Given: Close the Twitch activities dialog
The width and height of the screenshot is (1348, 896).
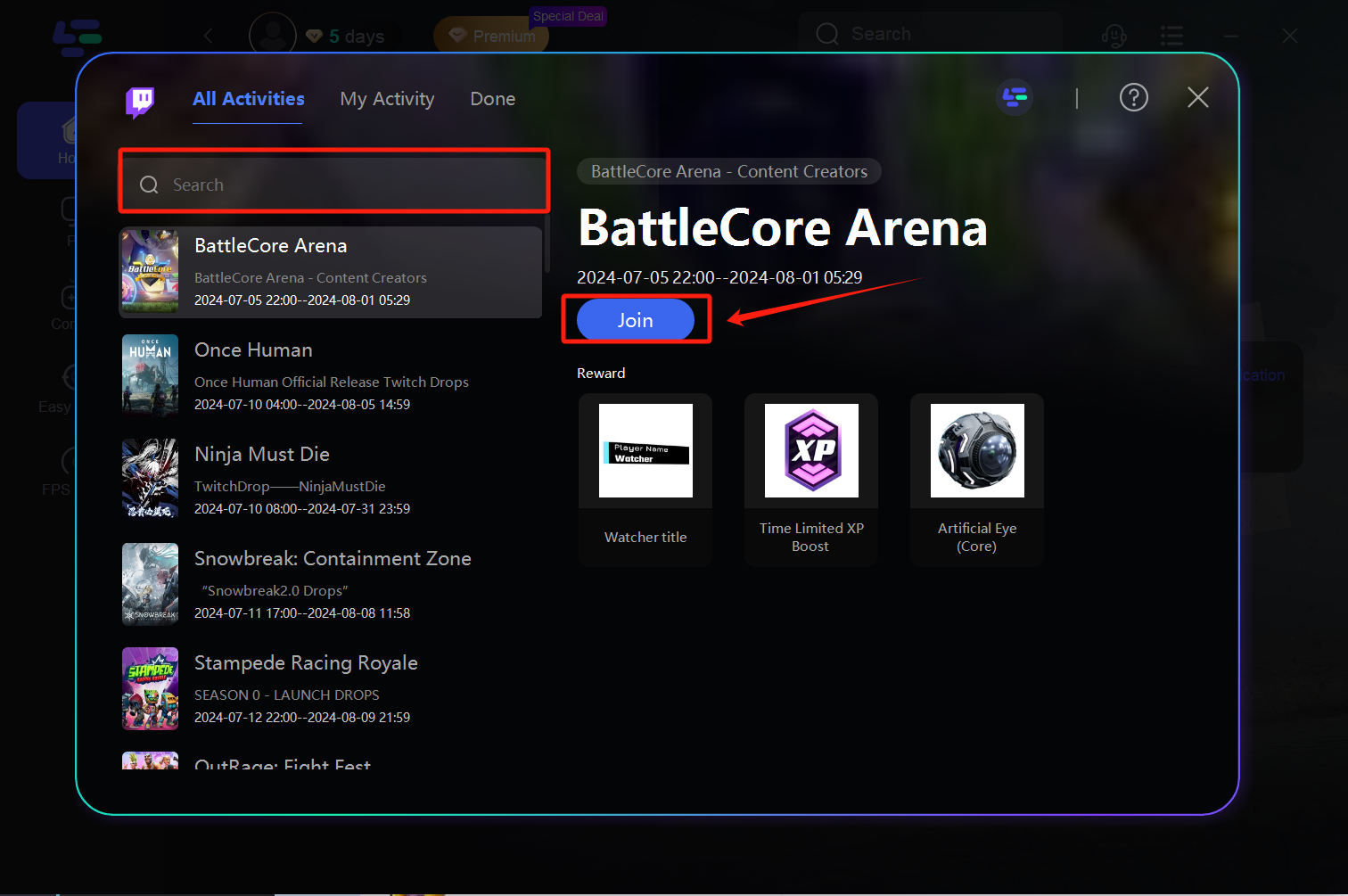Looking at the screenshot, I should point(1198,97).
